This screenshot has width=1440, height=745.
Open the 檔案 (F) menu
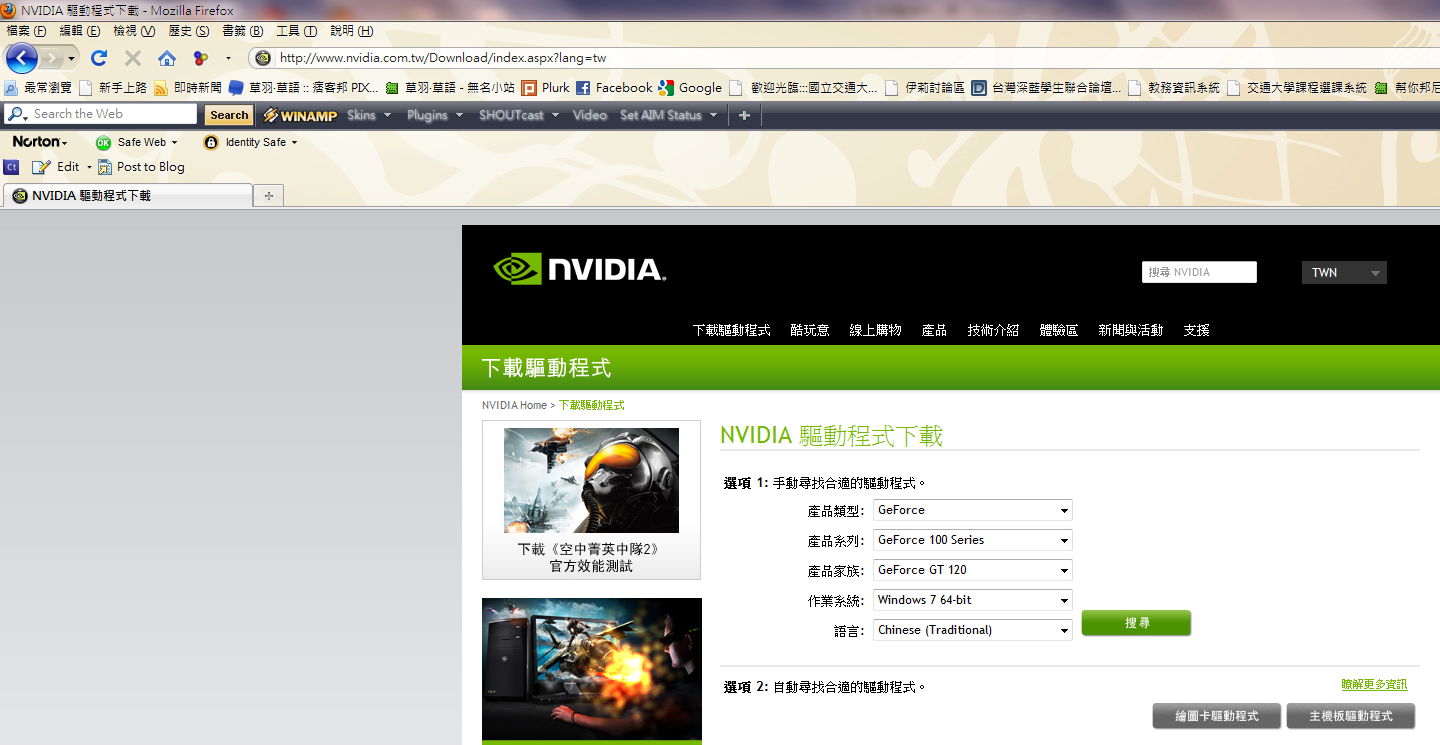(x=26, y=31)
